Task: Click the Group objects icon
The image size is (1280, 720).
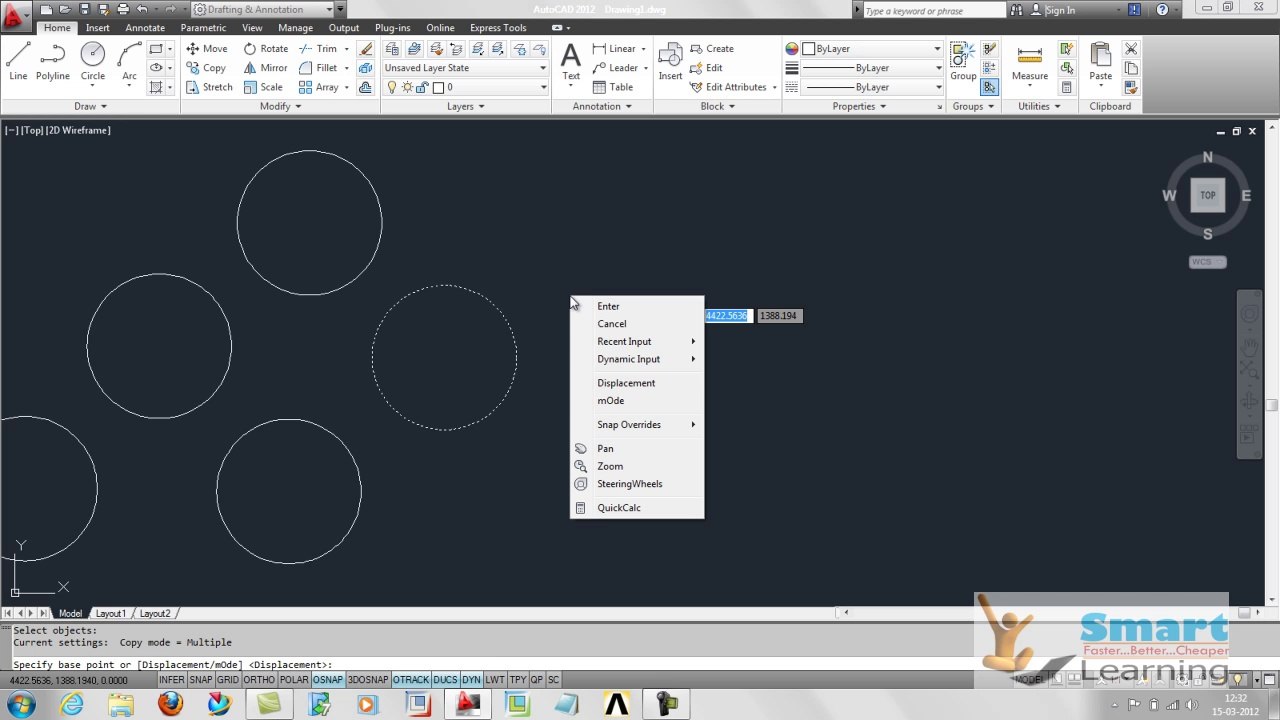Action: tap(963, 62)
